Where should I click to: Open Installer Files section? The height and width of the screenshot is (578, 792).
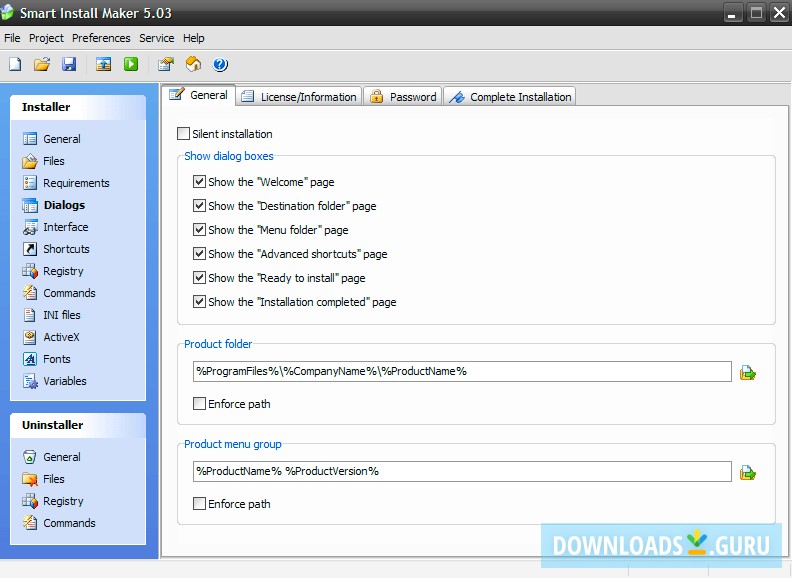coord(43,161)
